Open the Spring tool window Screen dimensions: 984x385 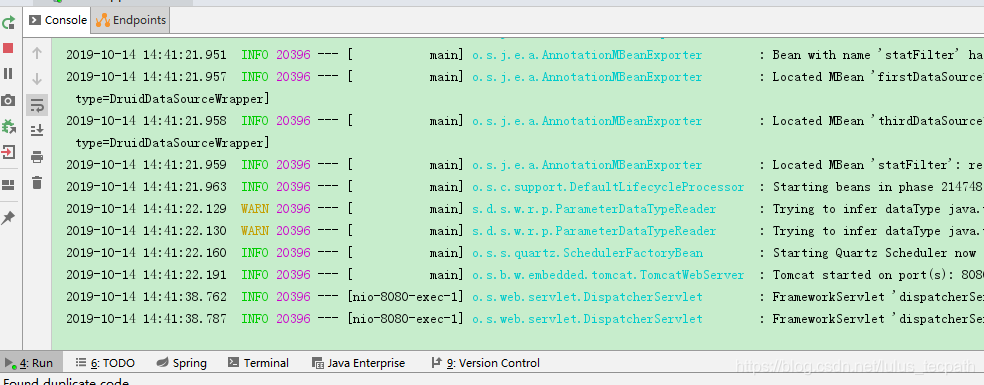[x=181, y=363]
